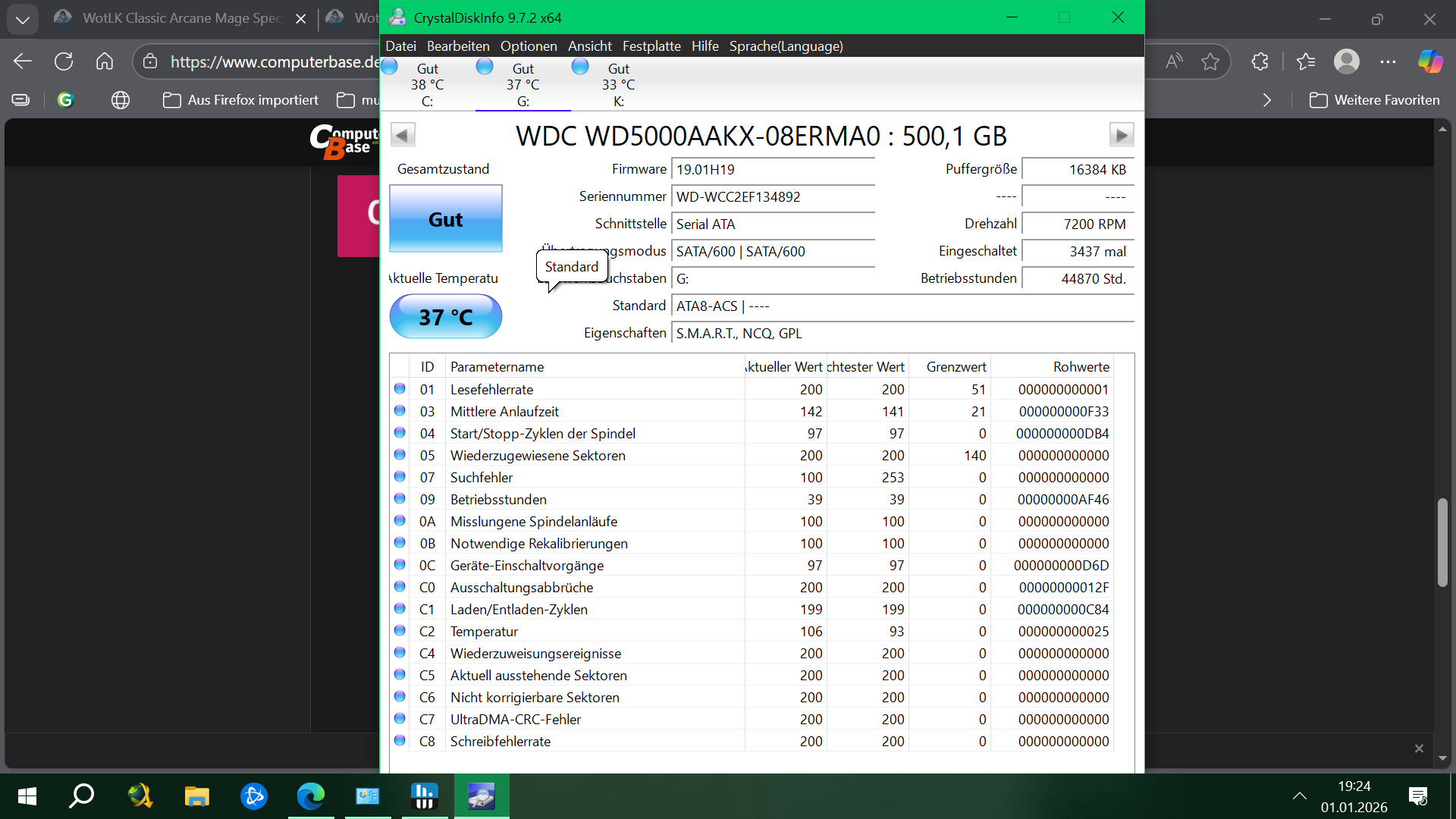Open the Optionen menu
This screenshot has height=819, width=1456.
[x=529, y=46]
